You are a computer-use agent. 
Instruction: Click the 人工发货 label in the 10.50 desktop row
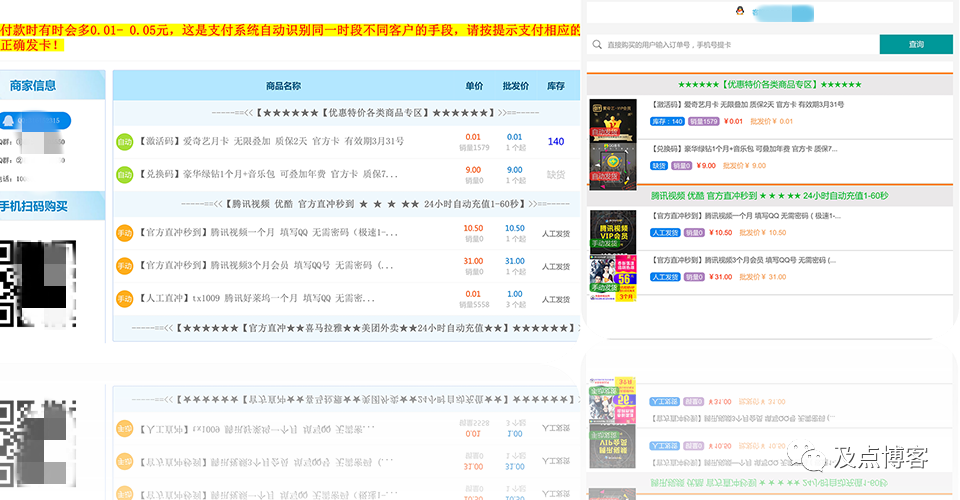click(x=556, y=234)
